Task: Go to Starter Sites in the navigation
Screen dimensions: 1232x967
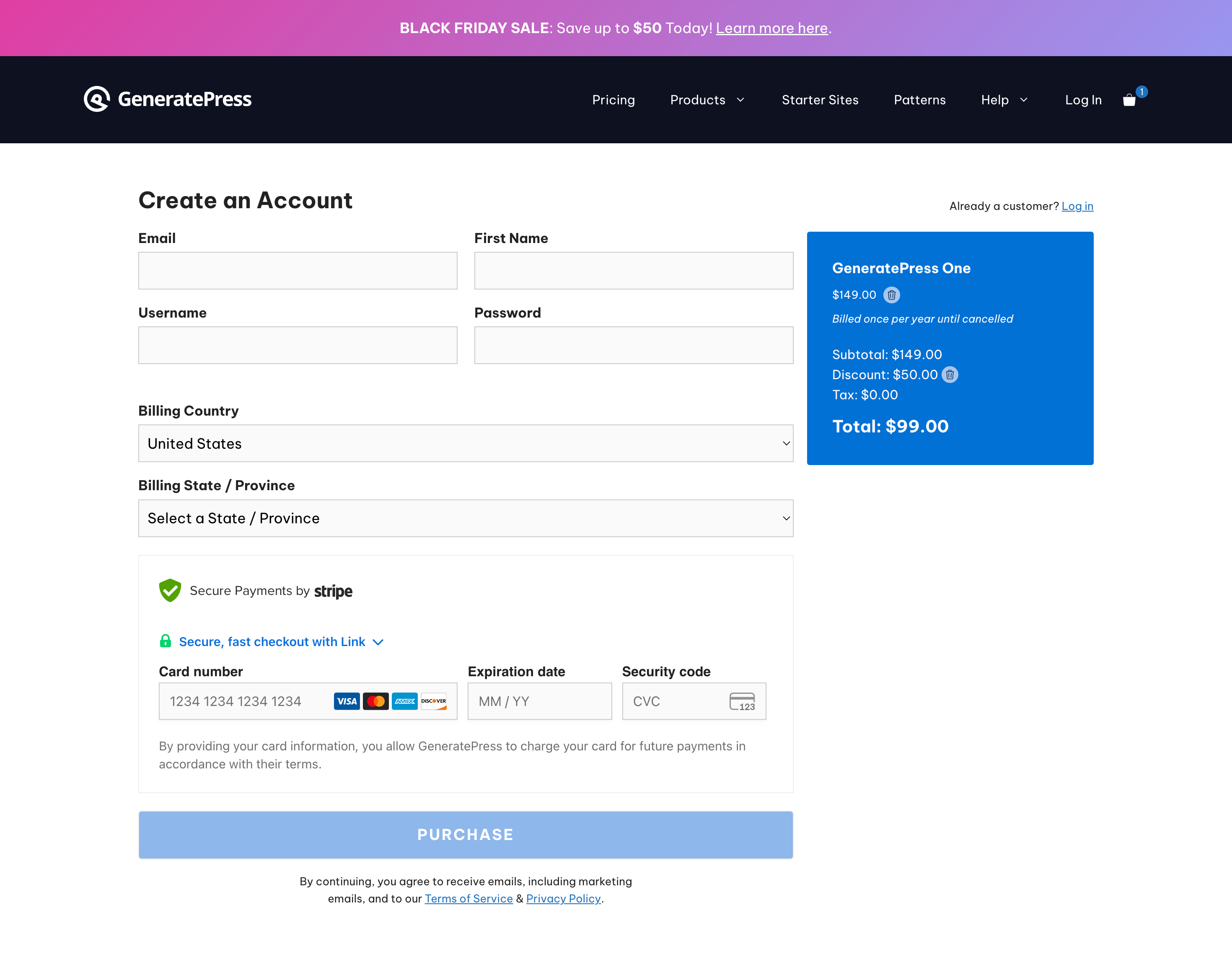Action: click(x=820, y=100)
